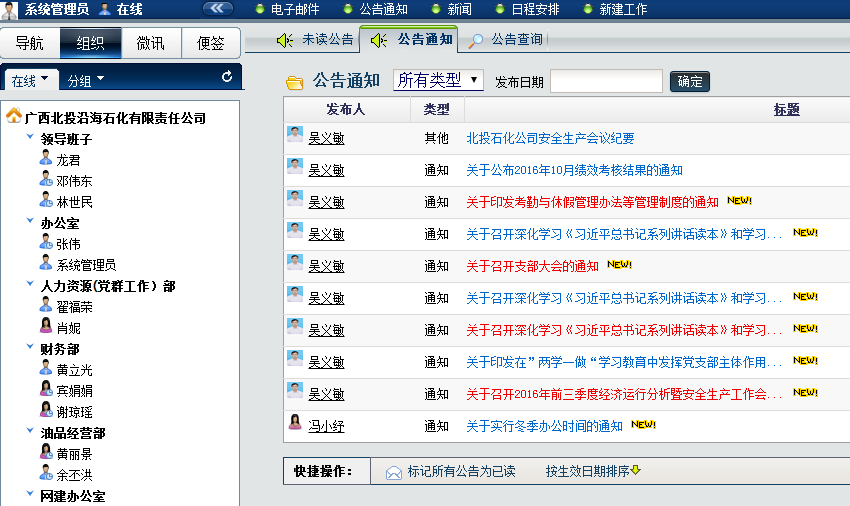Image resolution: width=850 pixels, height=506 pixels.
Task: Open 新闻 from the top bar
Action: [x=459, y=9]
